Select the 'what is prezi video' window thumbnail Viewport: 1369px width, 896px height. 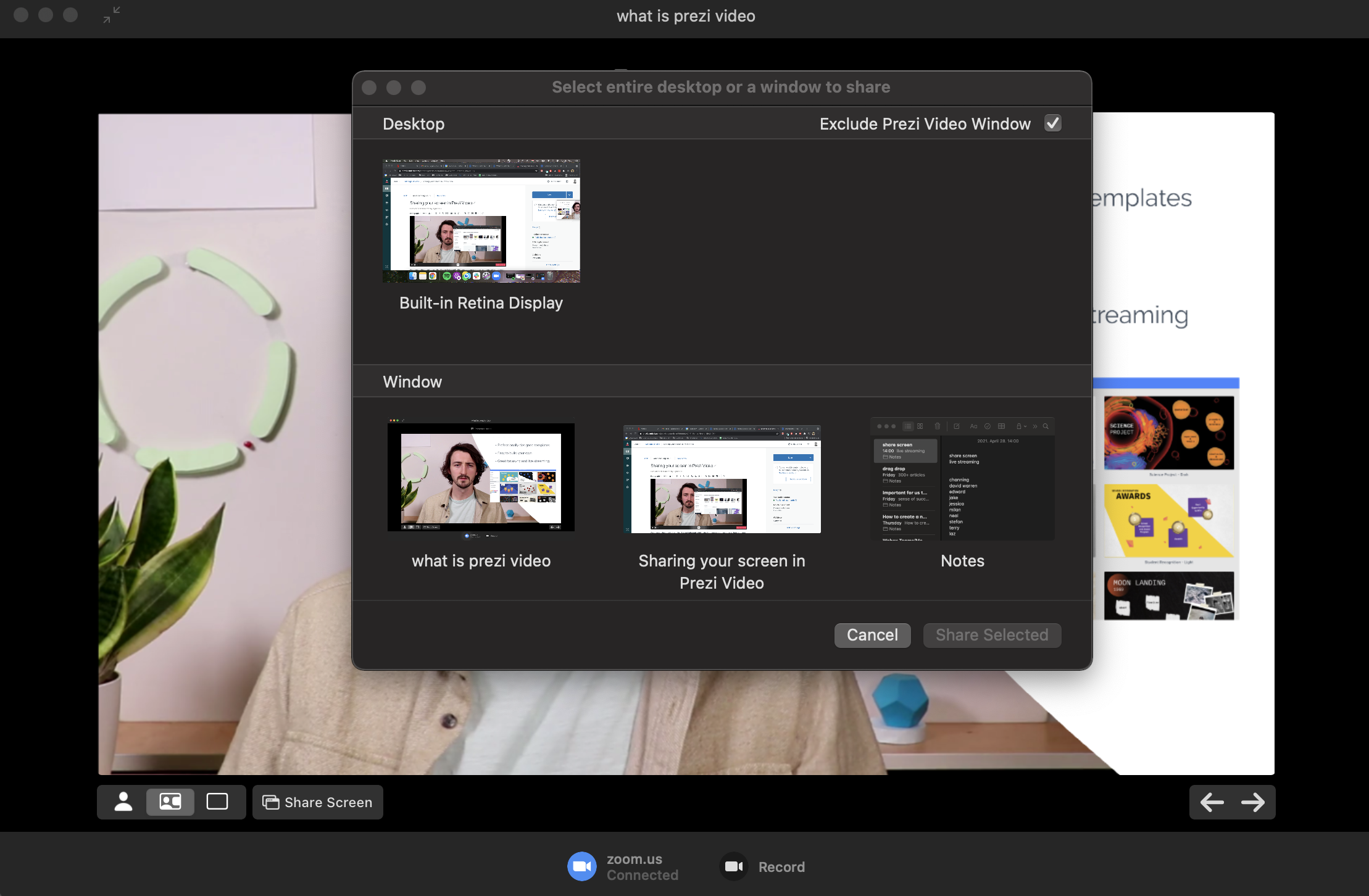click(x=481, y=477)
